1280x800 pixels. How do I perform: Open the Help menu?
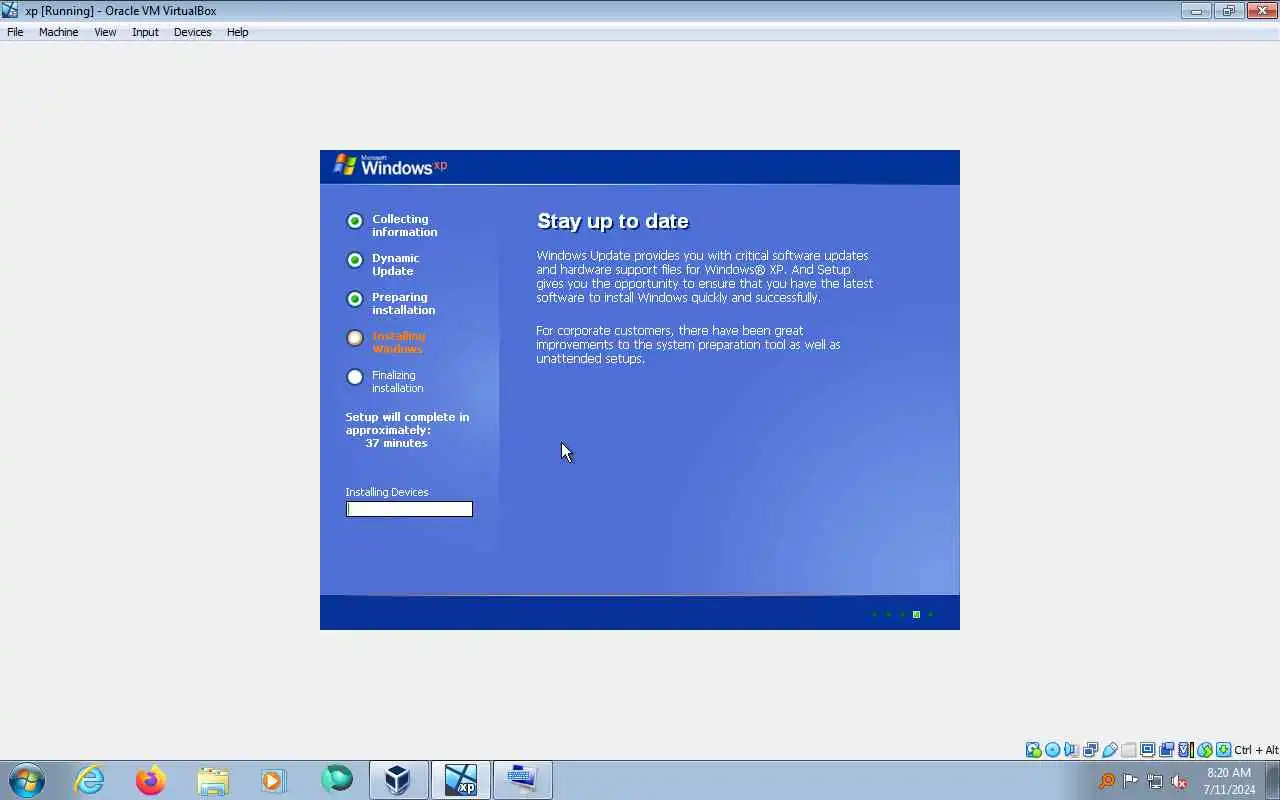pos(237,32)
